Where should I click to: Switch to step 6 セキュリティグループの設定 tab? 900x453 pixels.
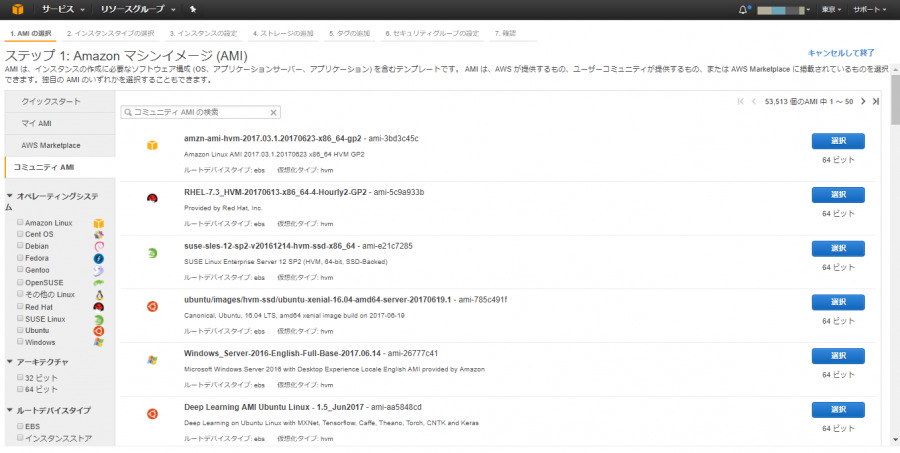pos(432,33)
